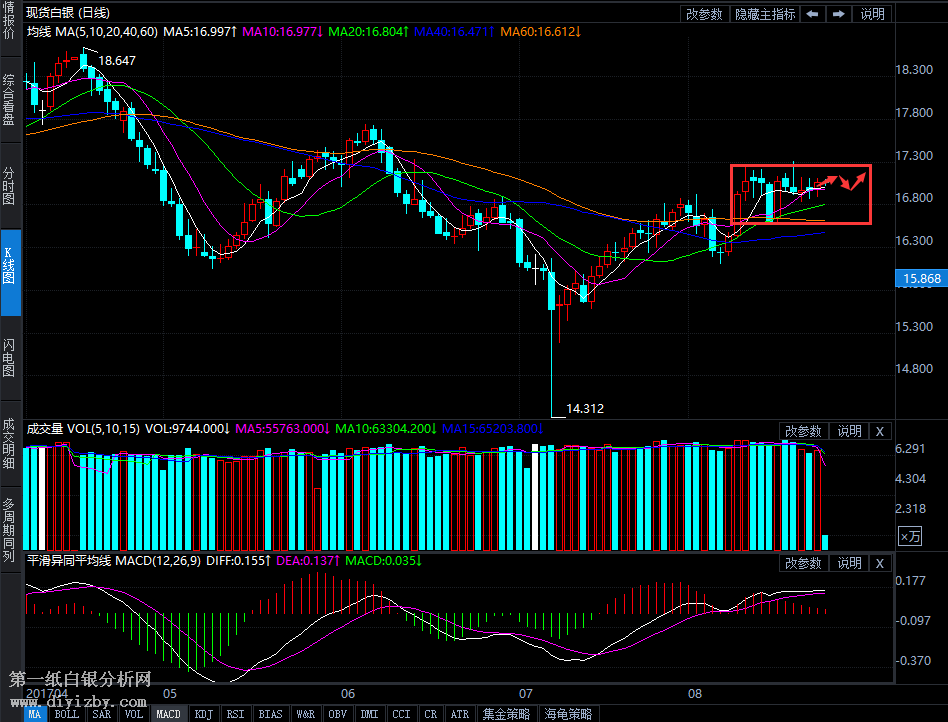The width and height of the screenshot is (948, 722).
Task: Select the 集金策略 strategy tab
Action: tap(507, 714)
